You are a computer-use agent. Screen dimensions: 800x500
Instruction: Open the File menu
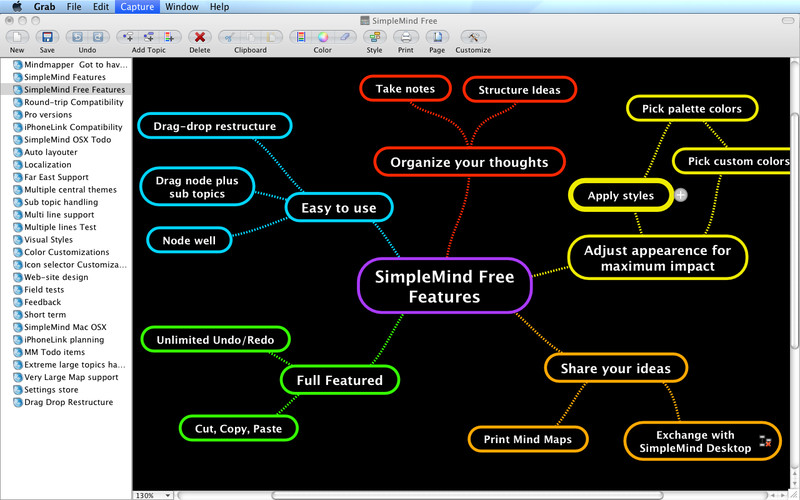74,7
